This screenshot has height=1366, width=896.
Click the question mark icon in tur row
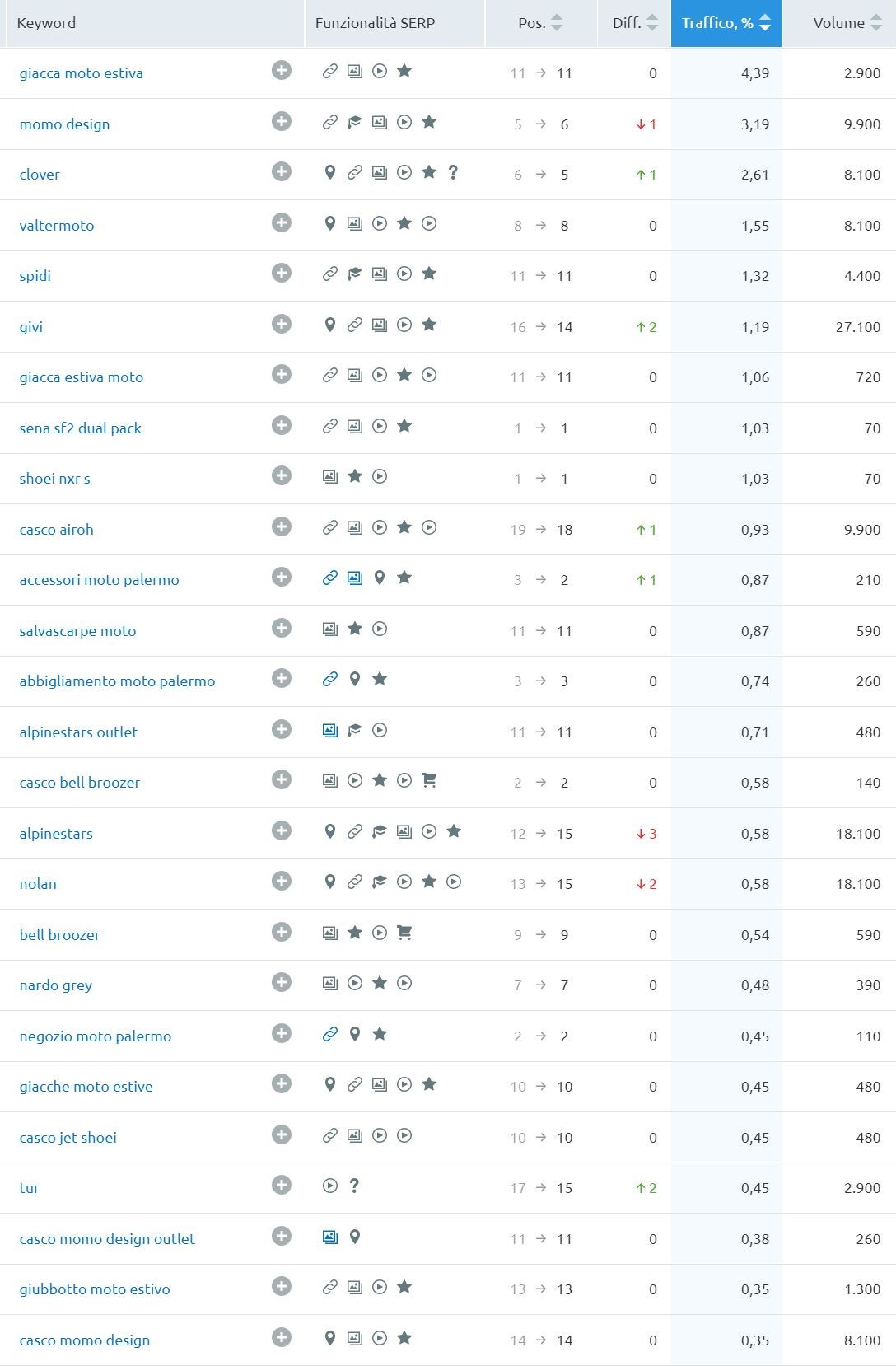tap(354, 1186)
